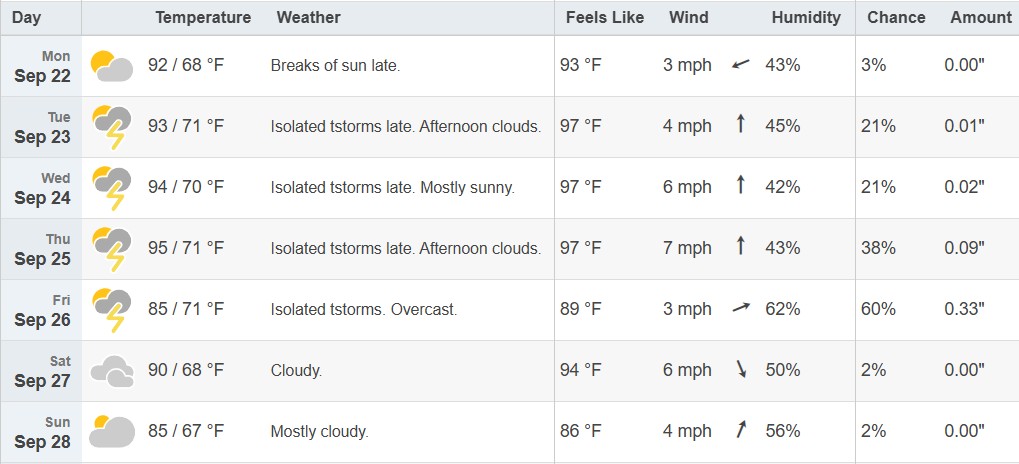Click the Humidity column header

coord(806,18)
